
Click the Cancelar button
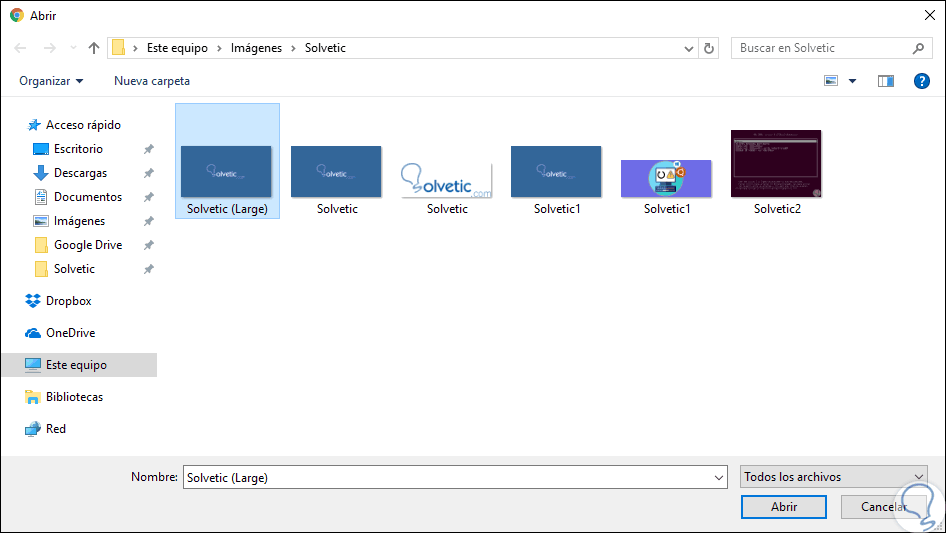click(883, 507)
